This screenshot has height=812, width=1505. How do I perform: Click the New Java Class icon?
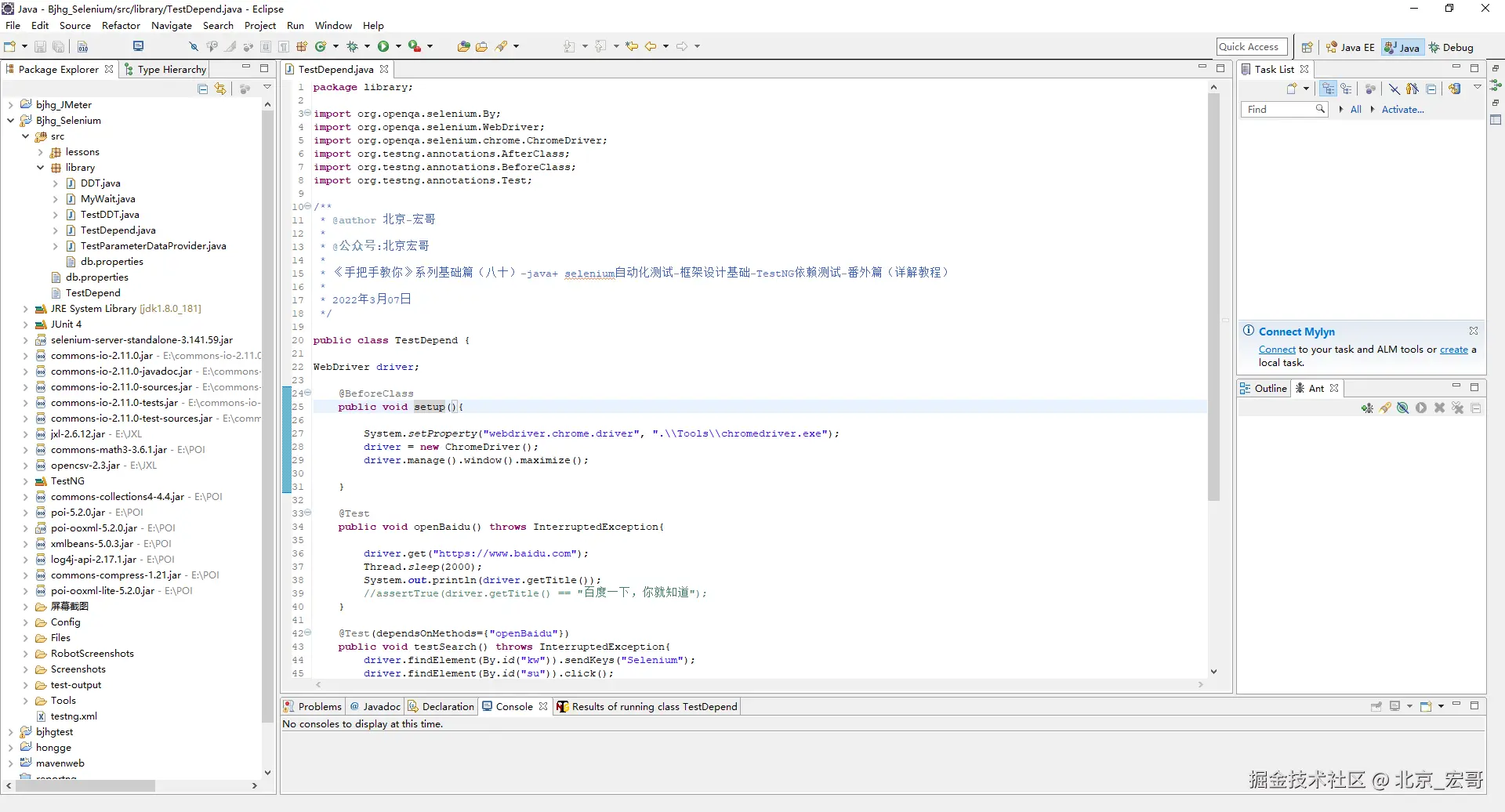click(x=321, y=47)
